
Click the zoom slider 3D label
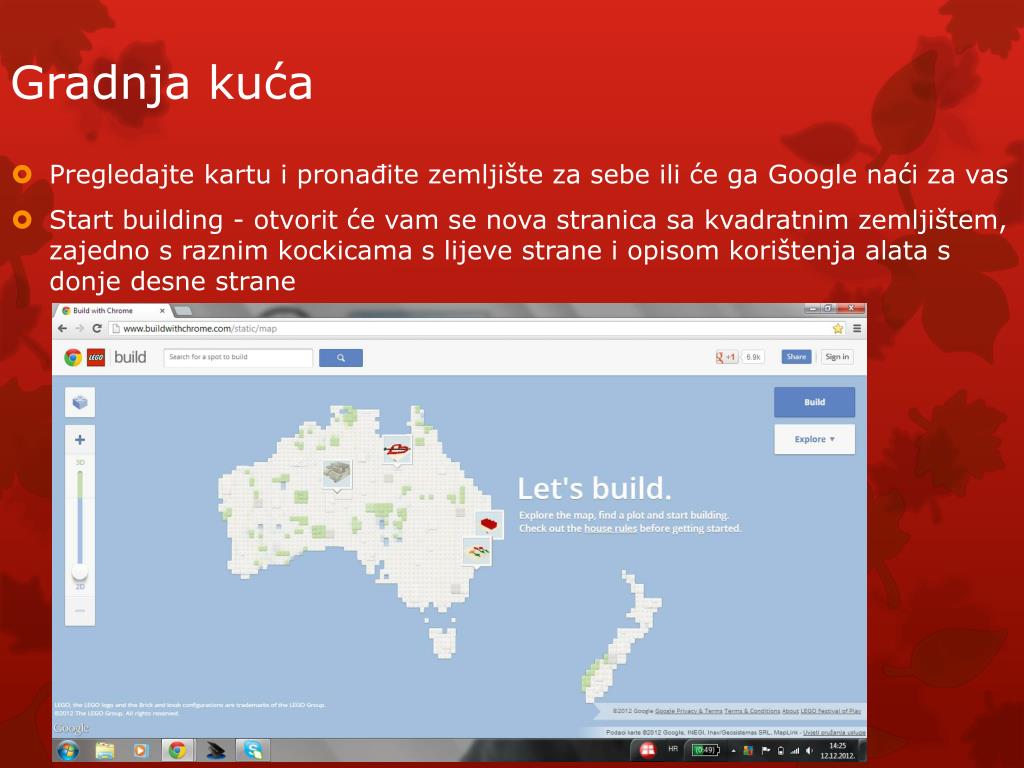click(80, 462)
